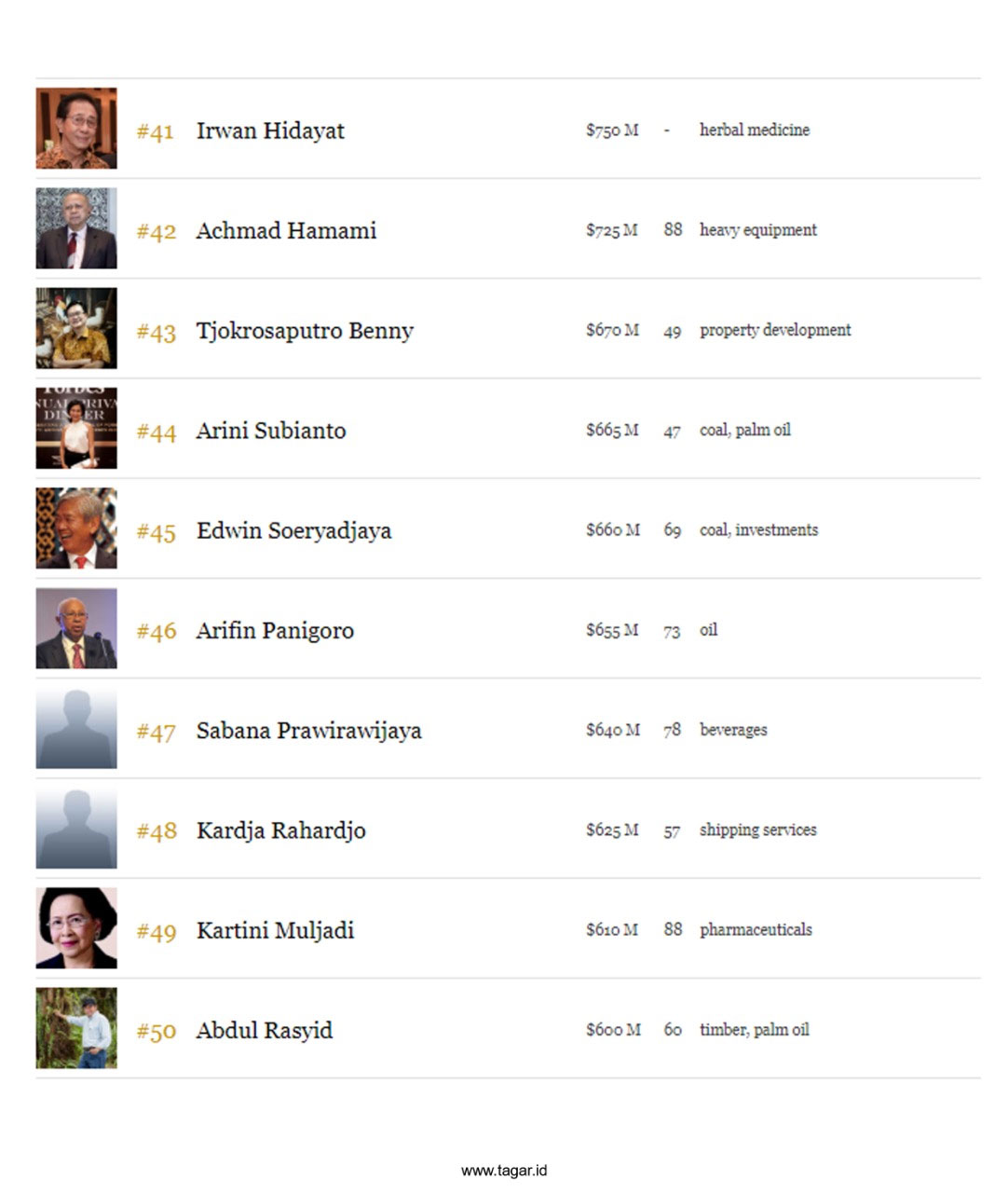Click placeholder silhouette for Sabana Prawirawijaya

click(x=76, y=729)
